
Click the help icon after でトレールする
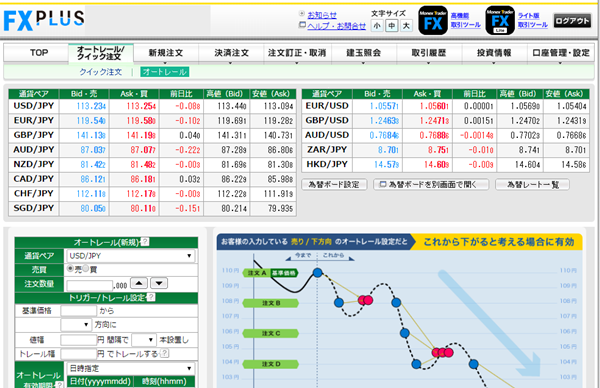(165, 353)
